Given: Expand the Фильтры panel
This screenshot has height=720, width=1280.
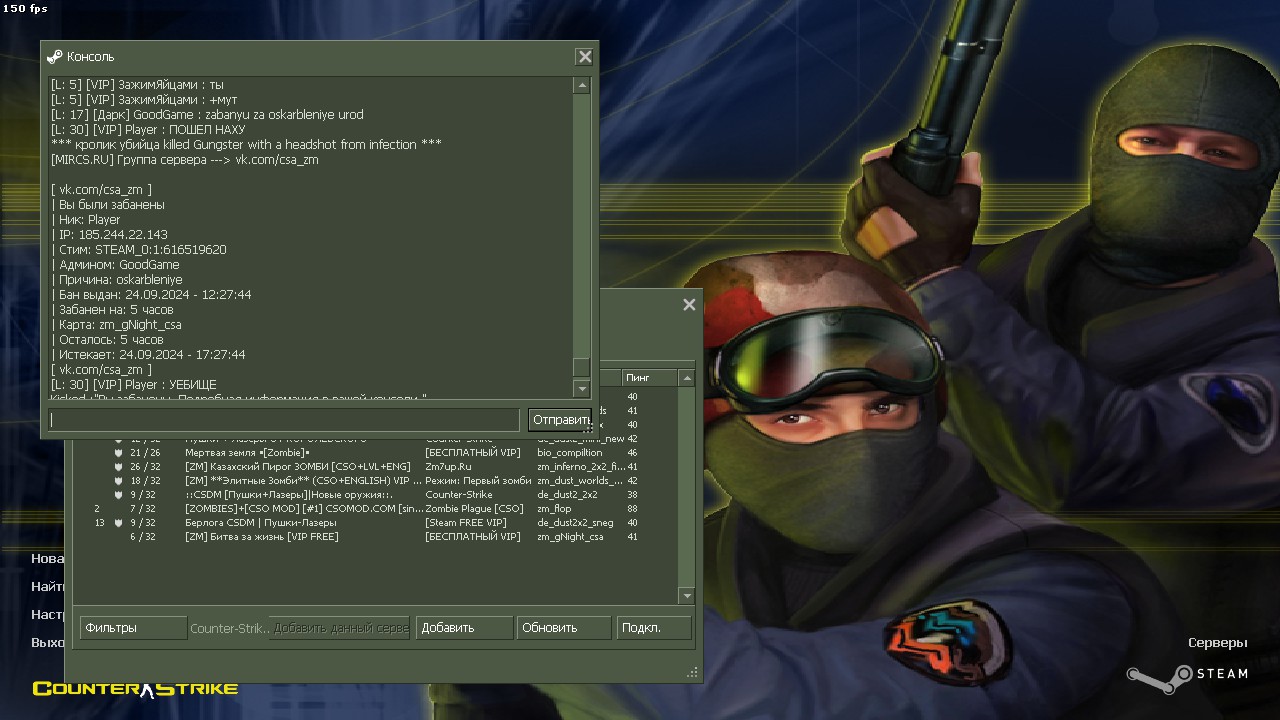Looking at the screenshot, I should (x=133, y=628).
